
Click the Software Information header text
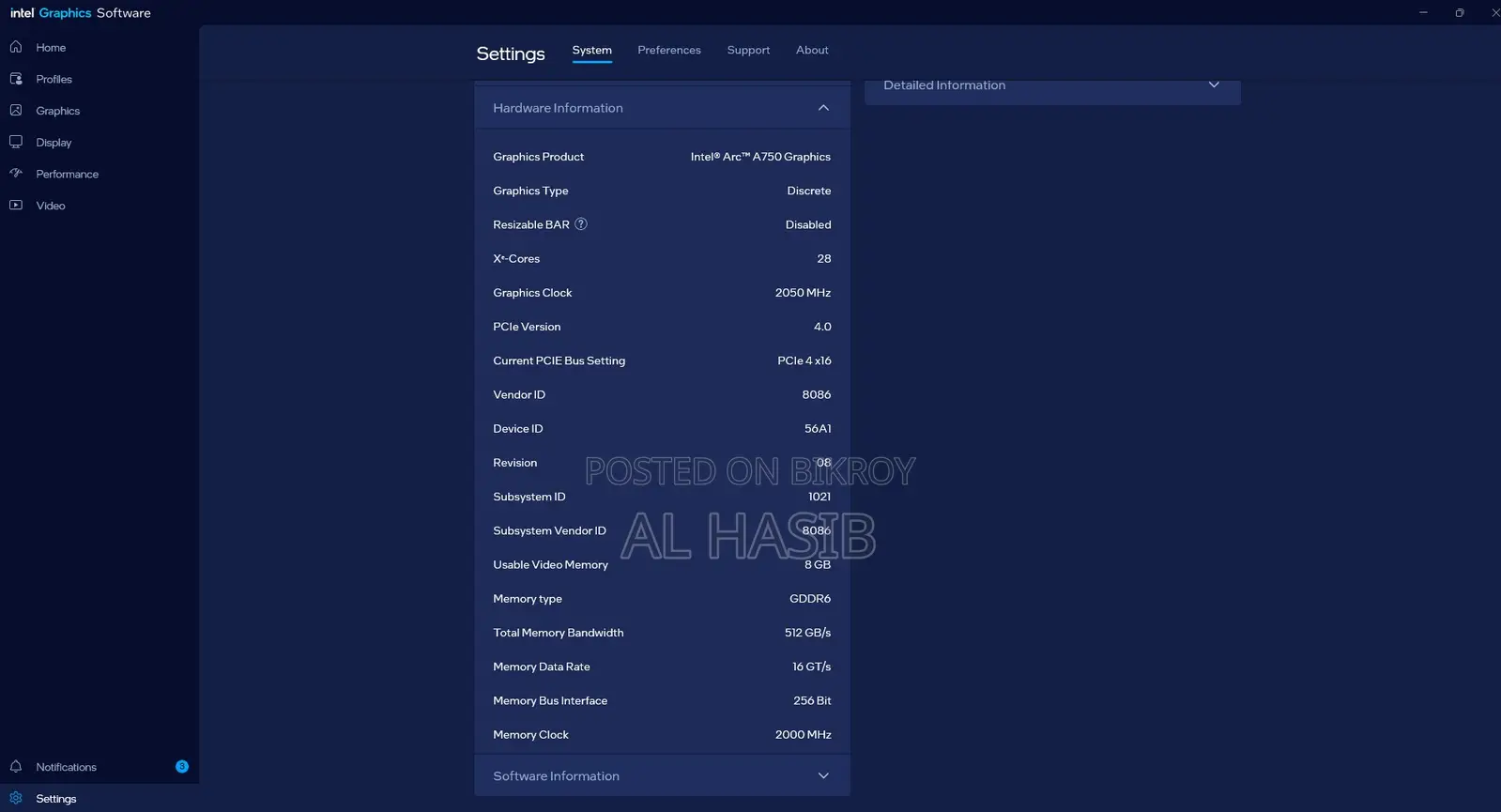[556, 776]
